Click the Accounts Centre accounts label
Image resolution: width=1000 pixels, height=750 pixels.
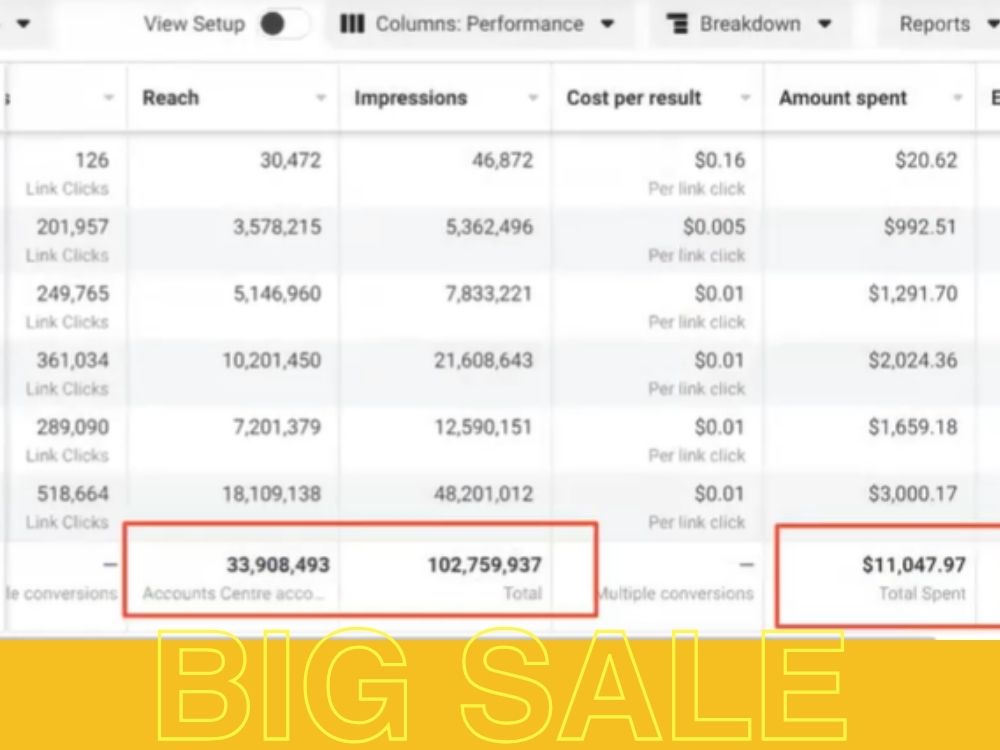pyautogui.click(x=233, y=594)
